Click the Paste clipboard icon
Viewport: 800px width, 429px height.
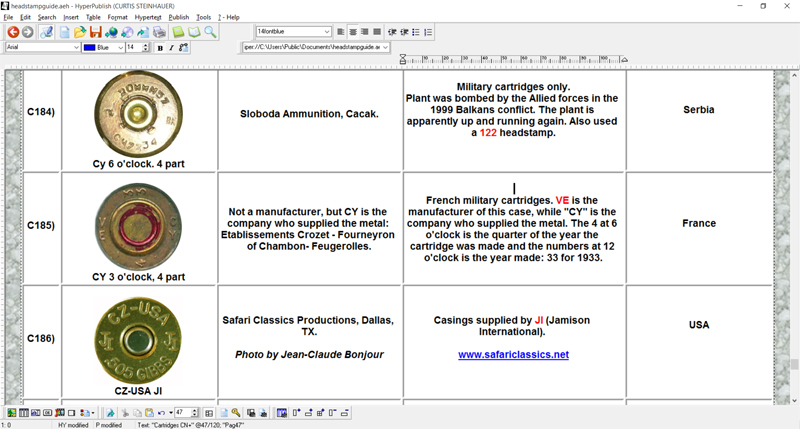[x=149, y=413]
